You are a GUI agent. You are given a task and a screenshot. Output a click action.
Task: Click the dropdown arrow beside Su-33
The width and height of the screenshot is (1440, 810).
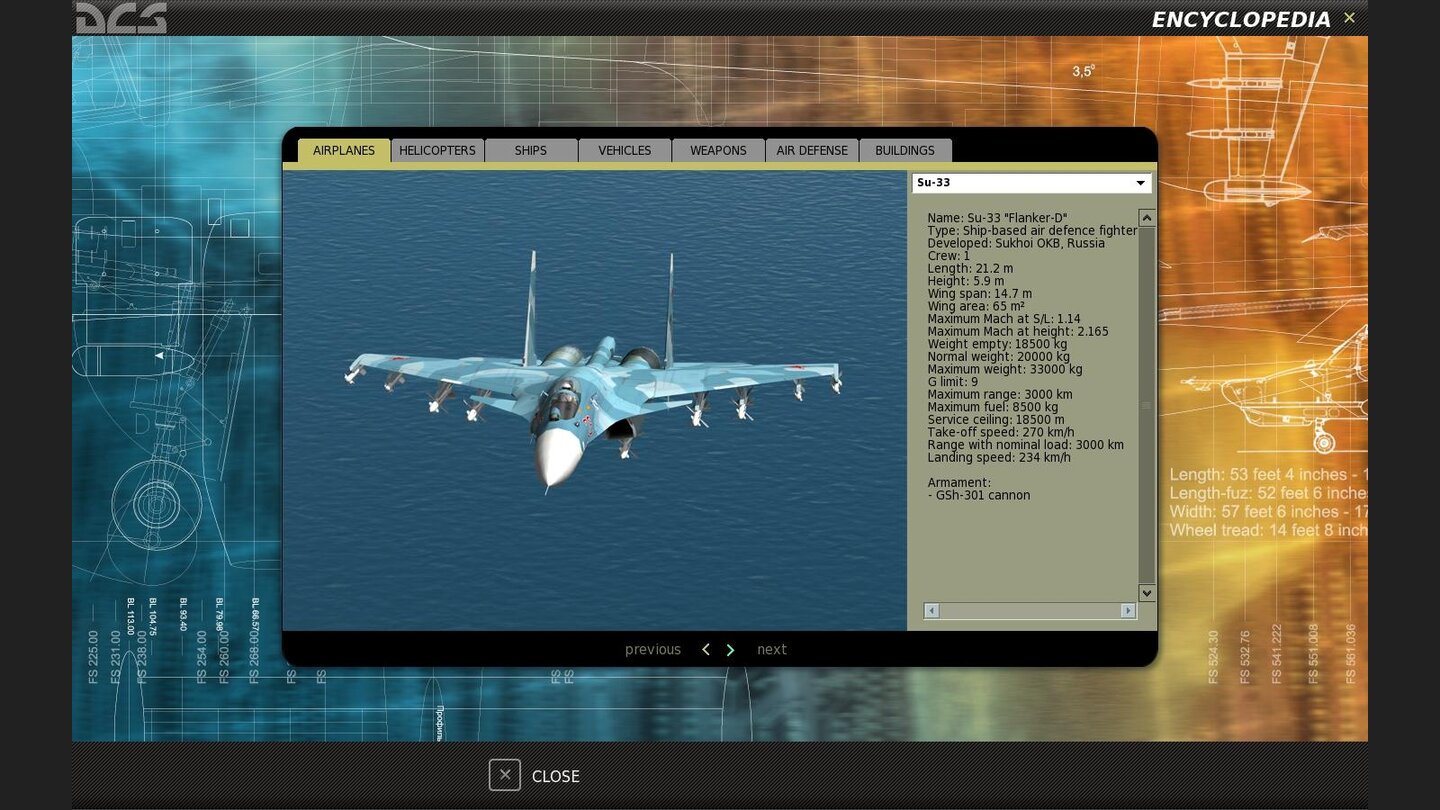click(1140, 183)
